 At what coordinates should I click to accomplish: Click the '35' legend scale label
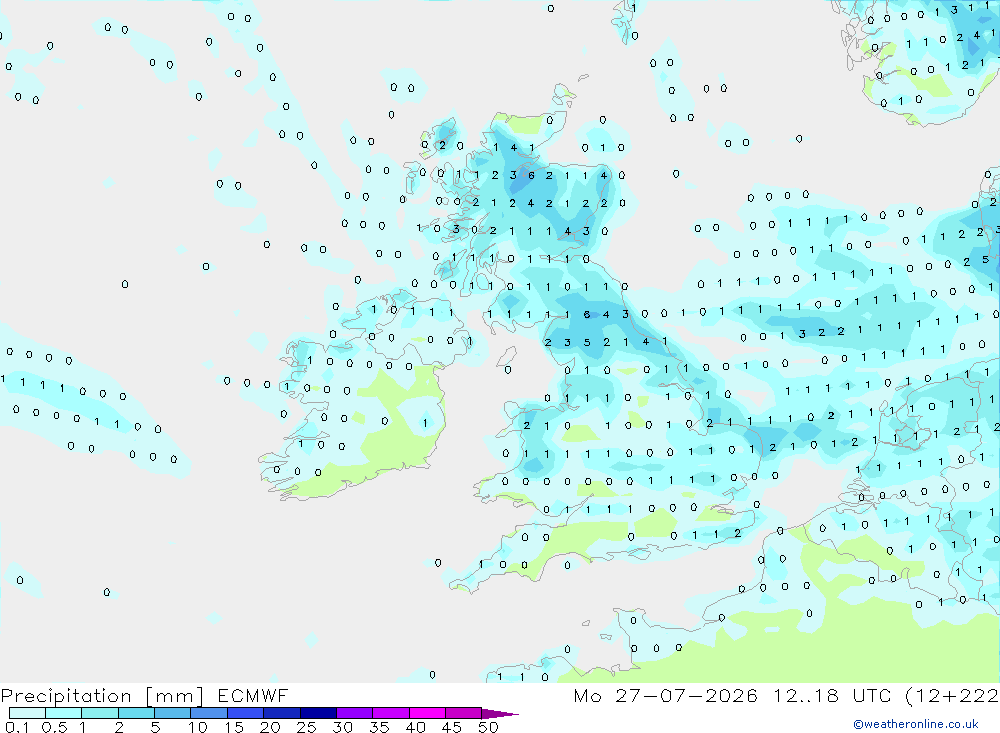[x=379, y=727]
